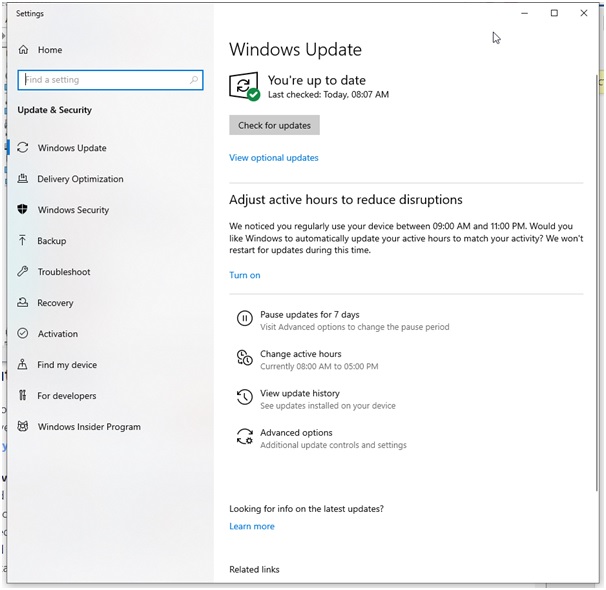Click the Windows Update sync arrows sidebar icon
This screenshot has height=590, width=606.
click(x=23, y=148)
